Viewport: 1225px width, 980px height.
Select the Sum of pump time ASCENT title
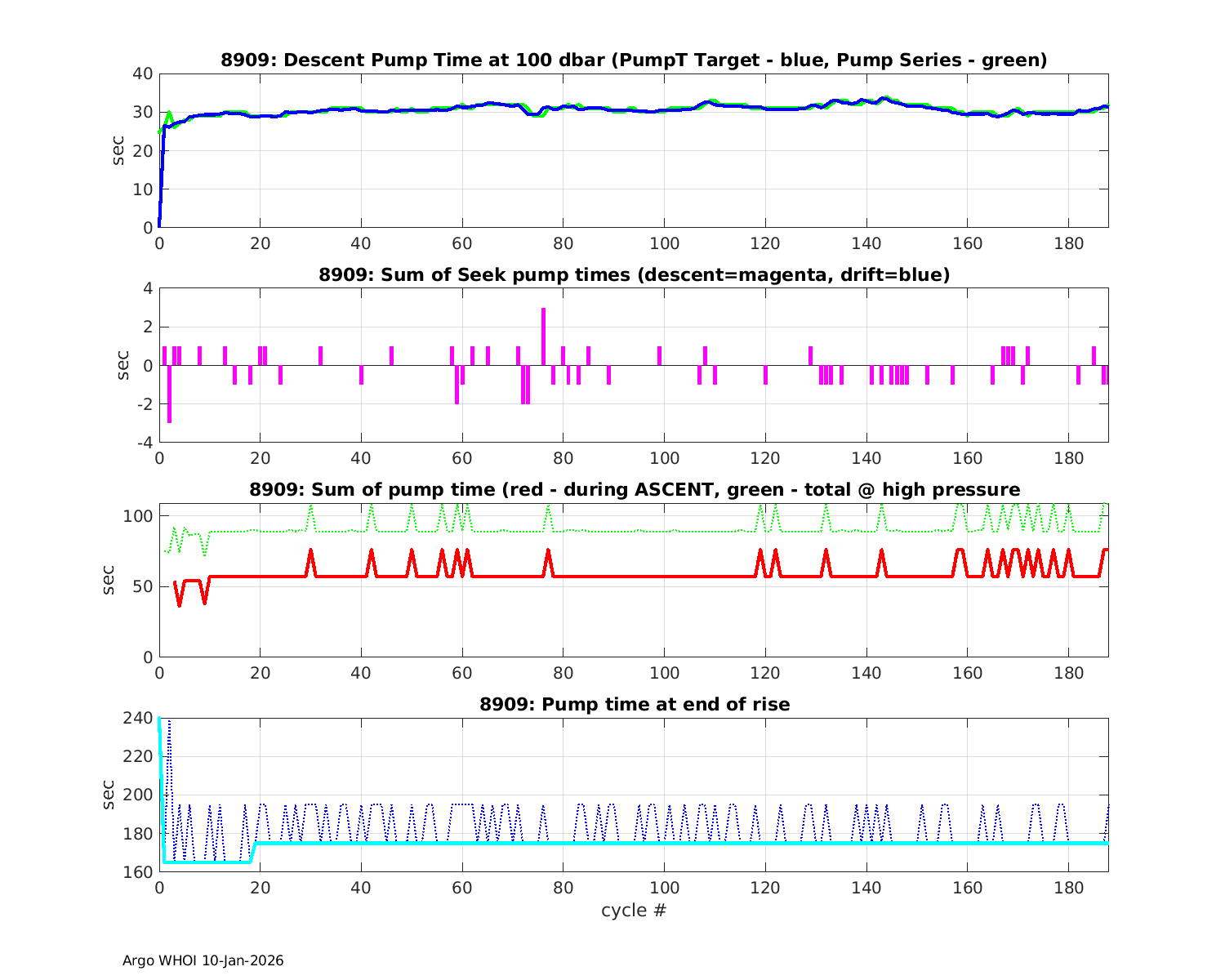coord(634,490)
